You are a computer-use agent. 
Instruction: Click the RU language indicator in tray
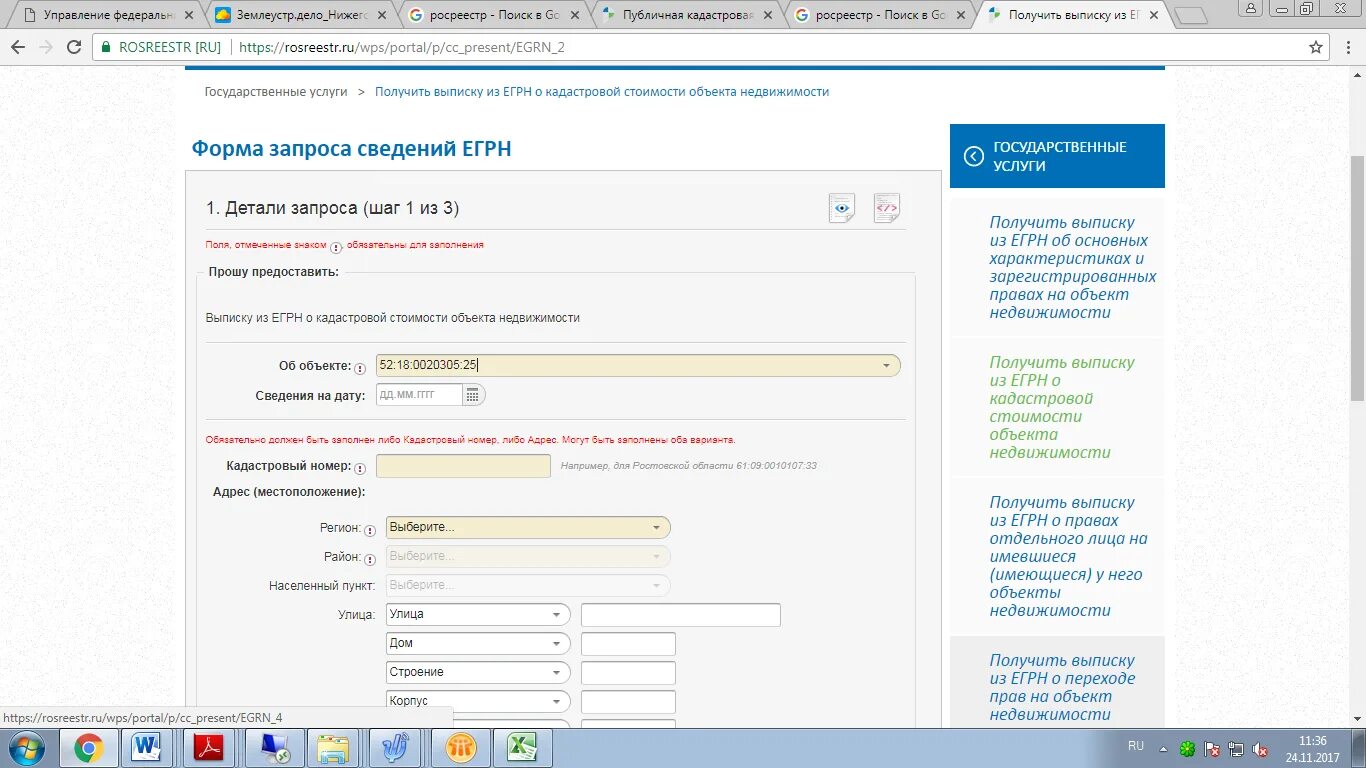(x=1135, y=746)
